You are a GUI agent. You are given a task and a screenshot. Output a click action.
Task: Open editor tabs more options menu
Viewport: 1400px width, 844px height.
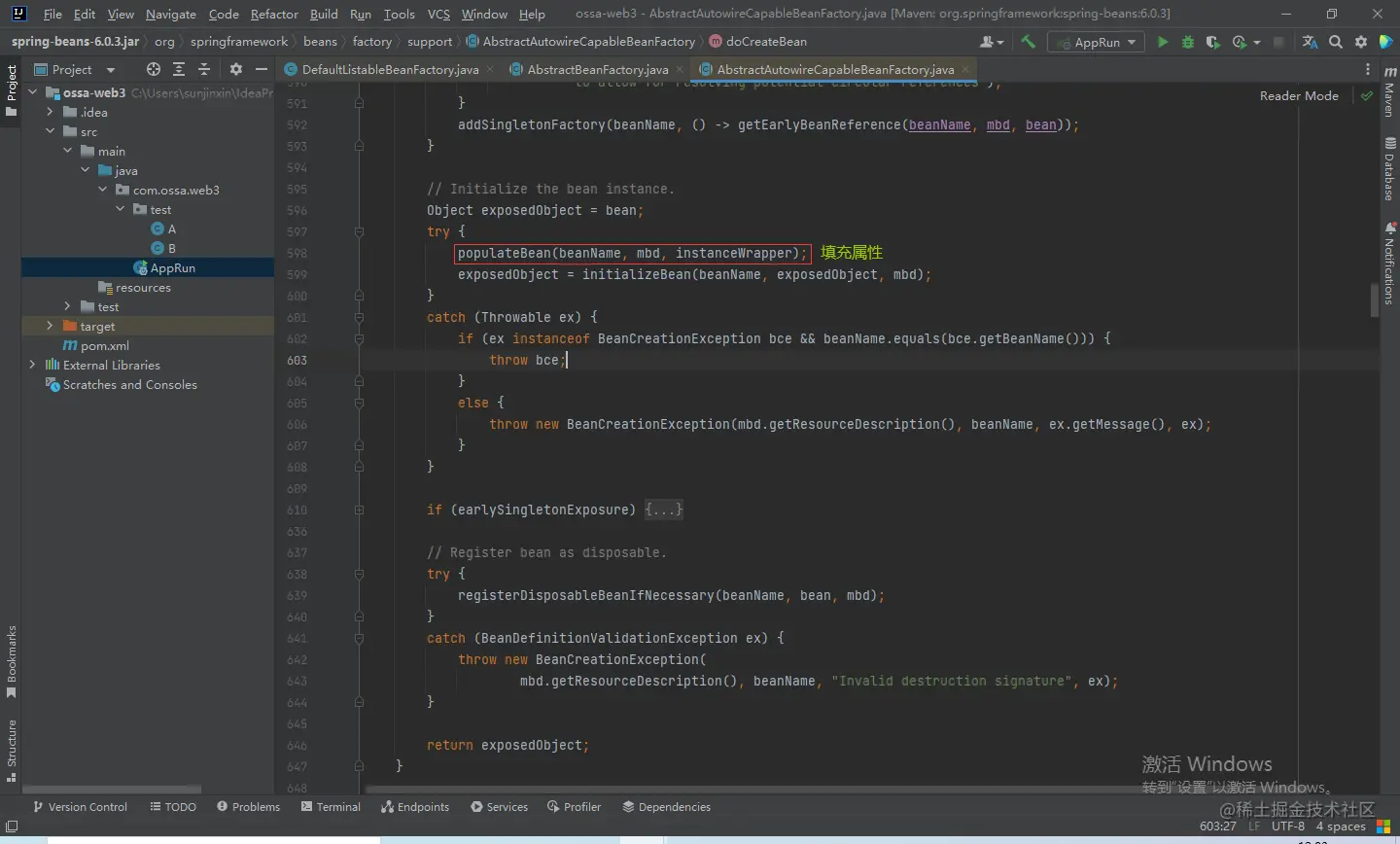pyautogui.click(x=1368, y=69)
